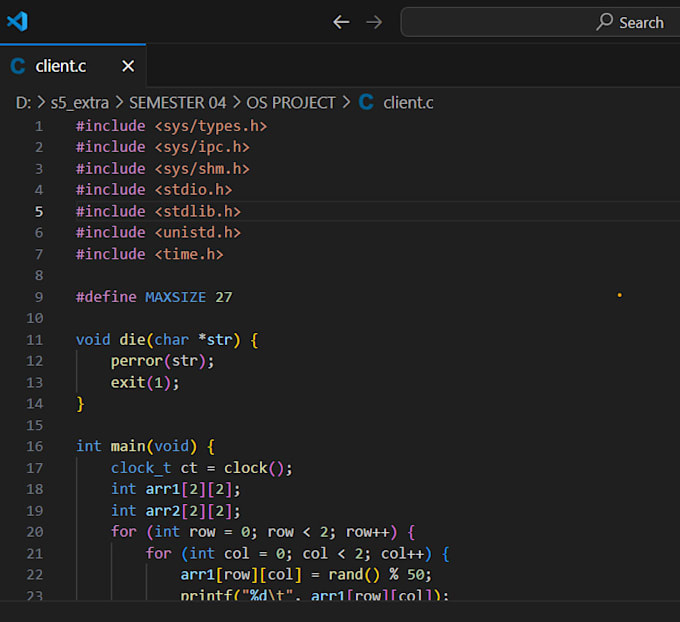Click the main function declaration
Screen dimensions: 680x622
(128, 446)
